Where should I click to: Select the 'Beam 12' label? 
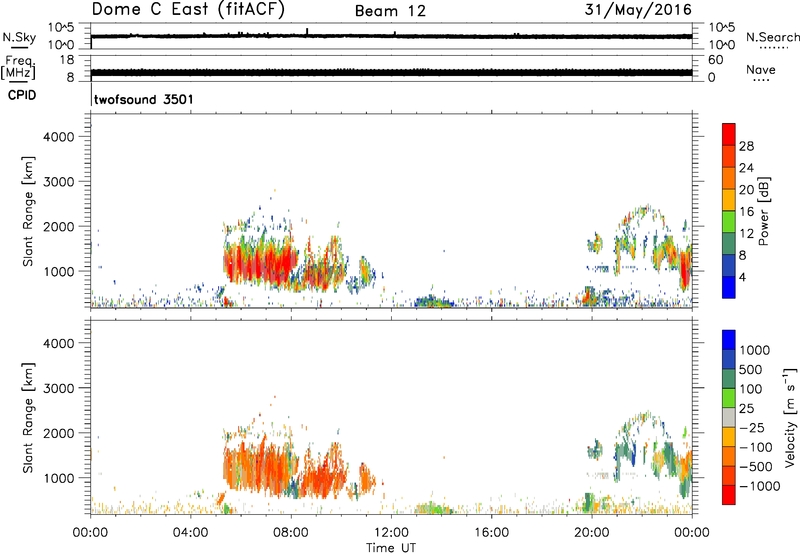coord(390,11)
